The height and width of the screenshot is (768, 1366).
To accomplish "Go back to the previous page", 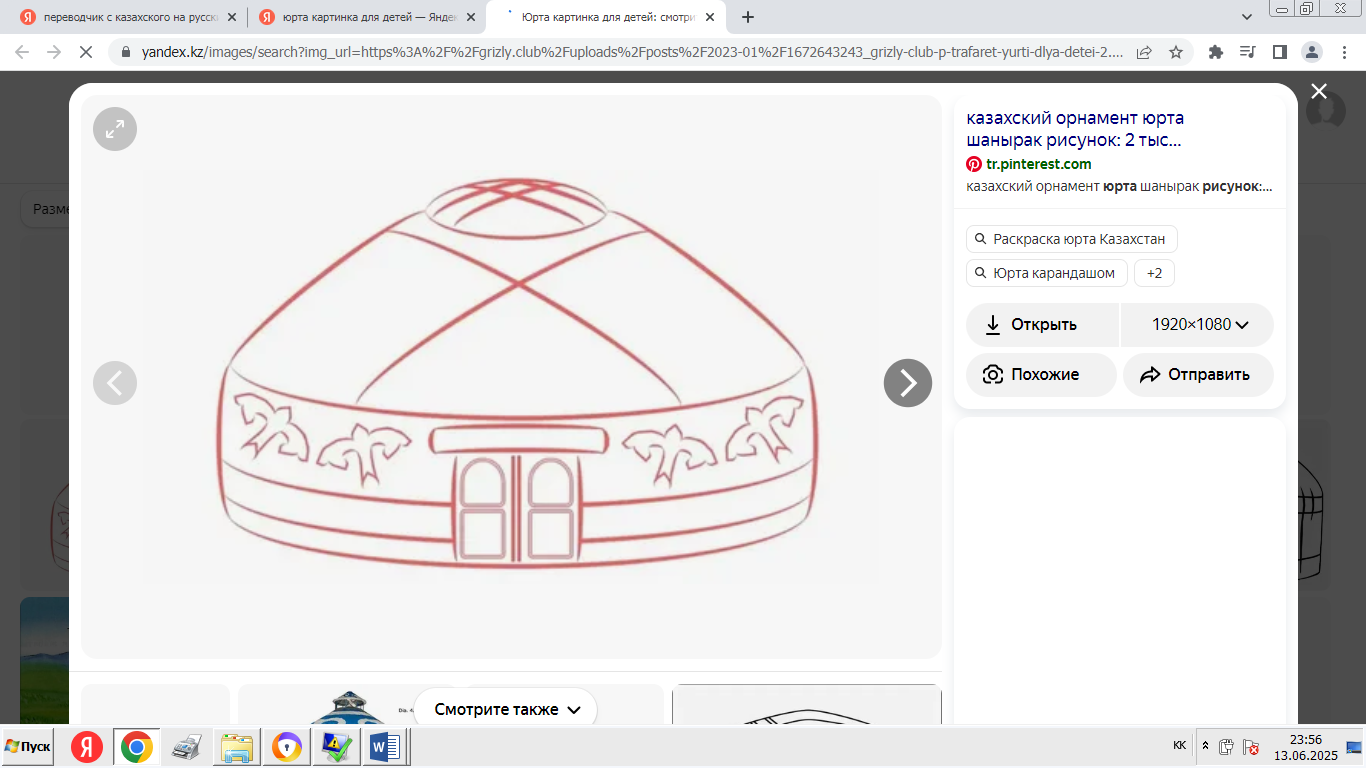I will (22, 52).
